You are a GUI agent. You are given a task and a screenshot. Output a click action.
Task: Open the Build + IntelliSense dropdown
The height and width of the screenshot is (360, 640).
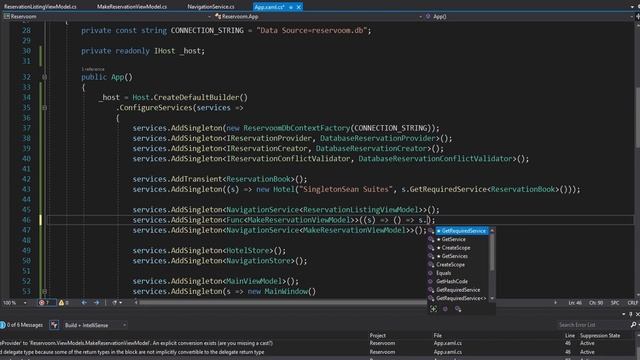point(95,325)
